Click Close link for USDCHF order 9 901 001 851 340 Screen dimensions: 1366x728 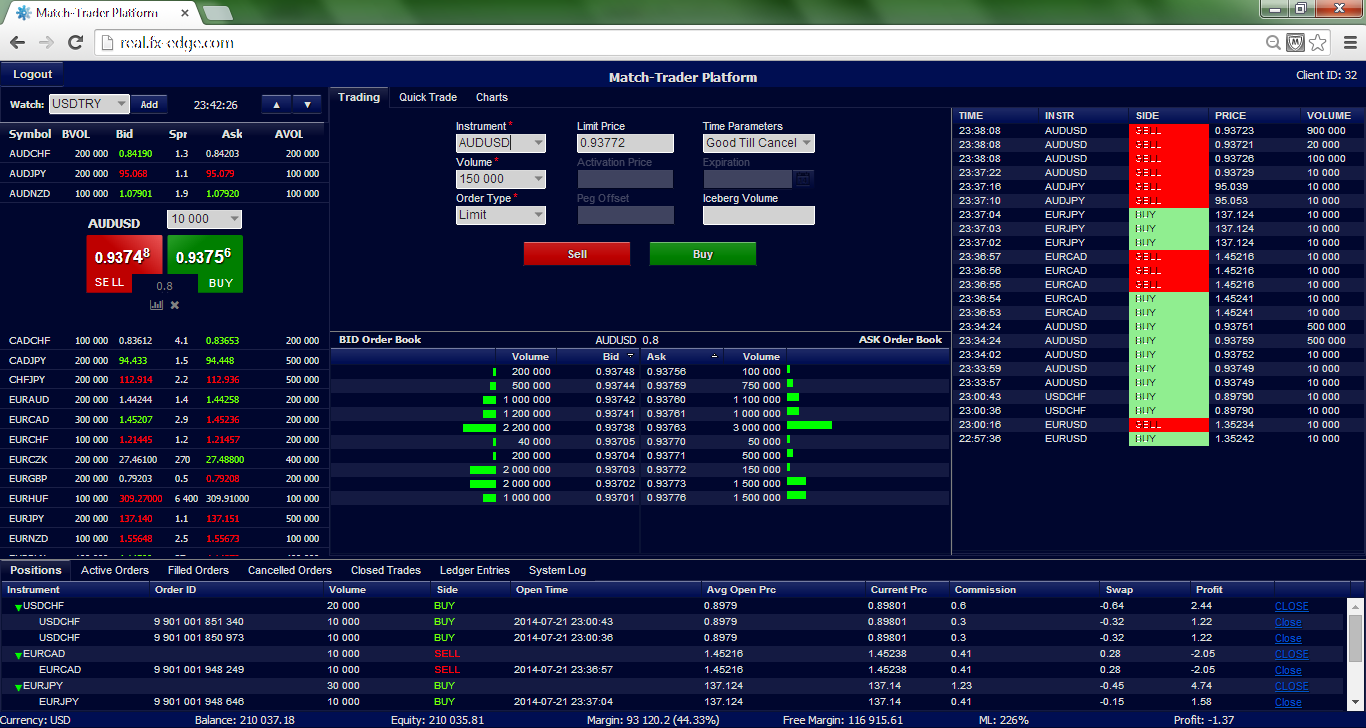click(1288, 622)
